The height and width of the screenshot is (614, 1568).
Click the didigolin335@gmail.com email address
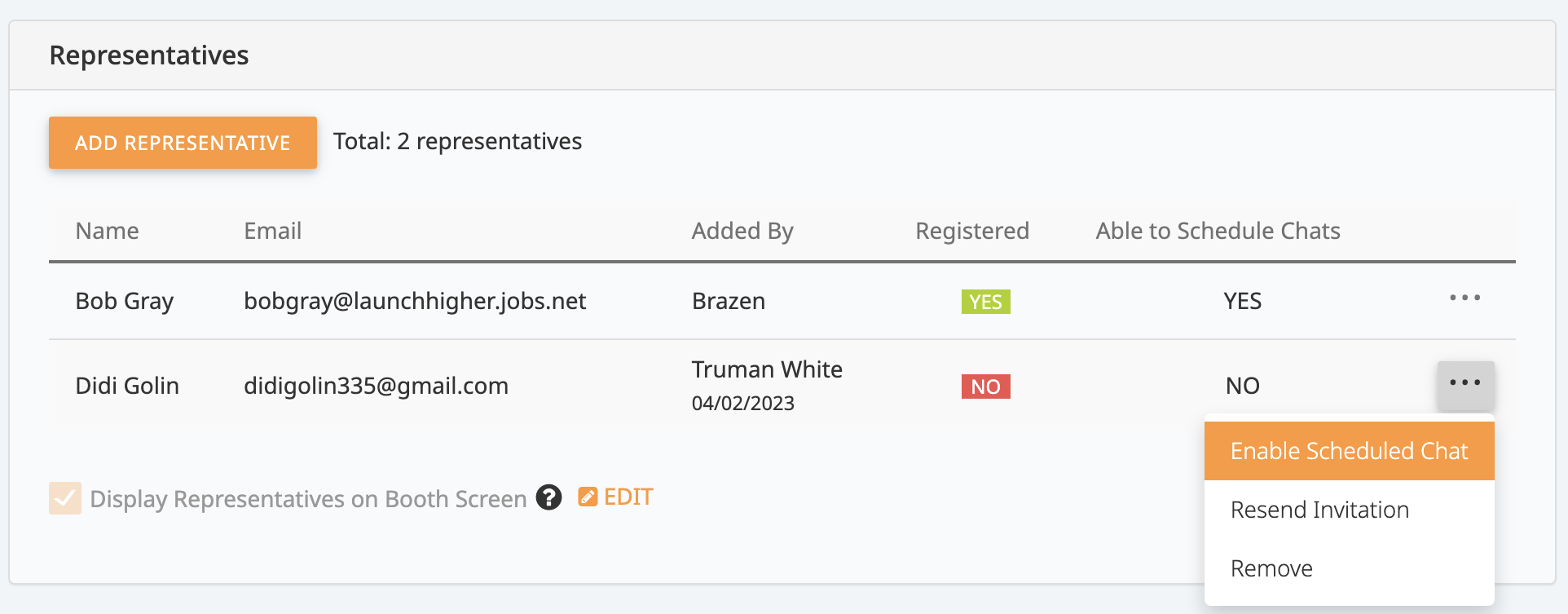pyautogui.click(x=376, y=386)
